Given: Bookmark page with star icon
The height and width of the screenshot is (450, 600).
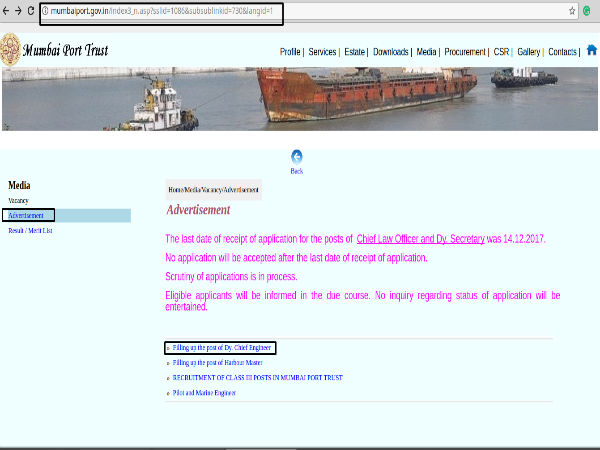Looking at the screenshot, I should click(x=572, y=11).
